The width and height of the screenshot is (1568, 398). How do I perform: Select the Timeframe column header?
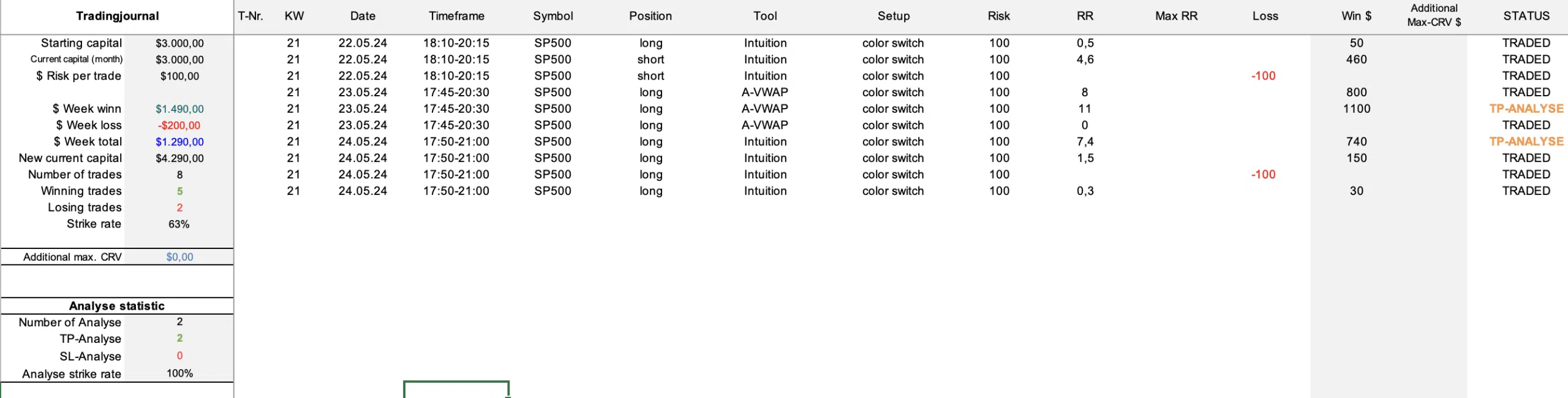point(456,17)
